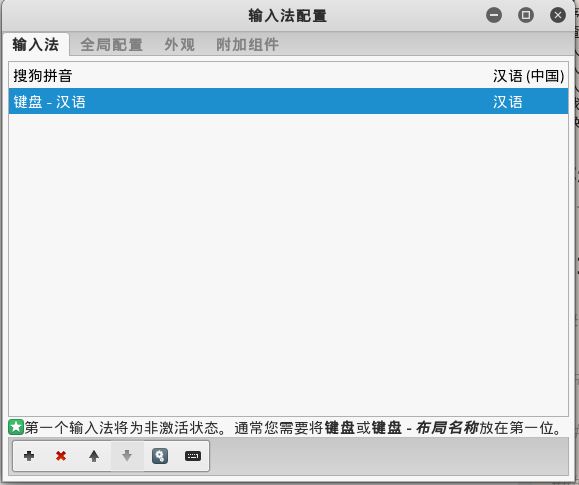The width and height of the screenshot is (579, 485).
Task: Open the 全局配置 tab
Action: point(111,44)
